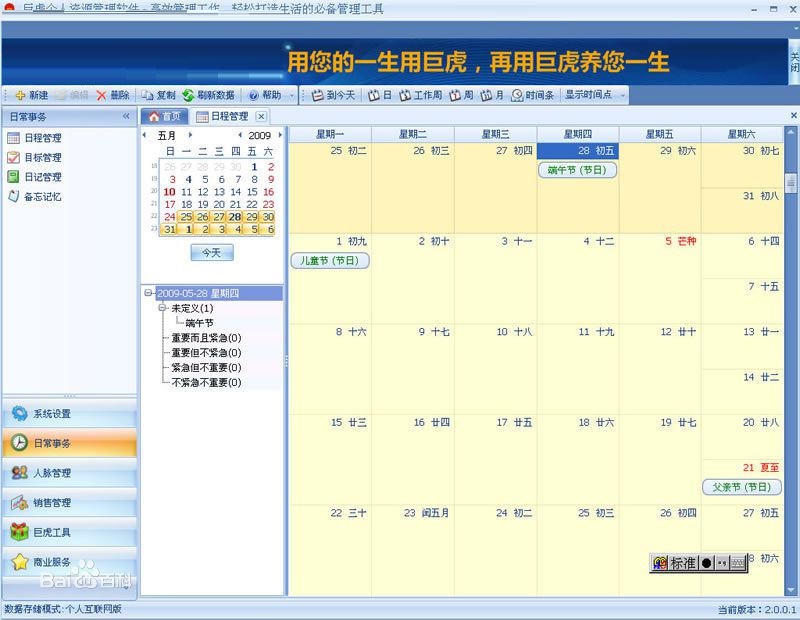800x620 pixels.
Task: Click the 删除 (Delete) red X icon
Action: click(101, 95)
